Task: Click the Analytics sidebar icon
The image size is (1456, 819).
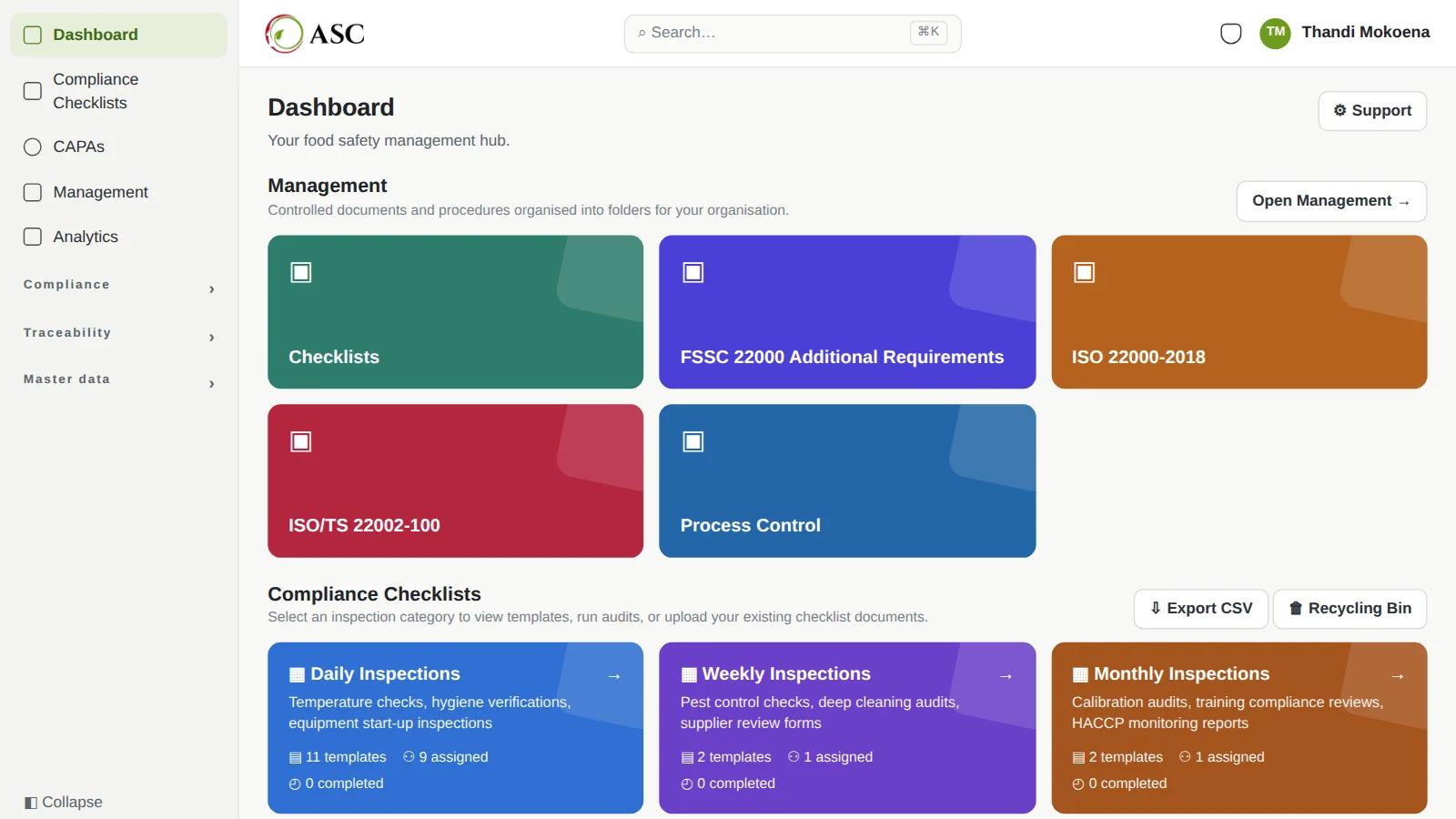Action: click(x=33, y=237)
